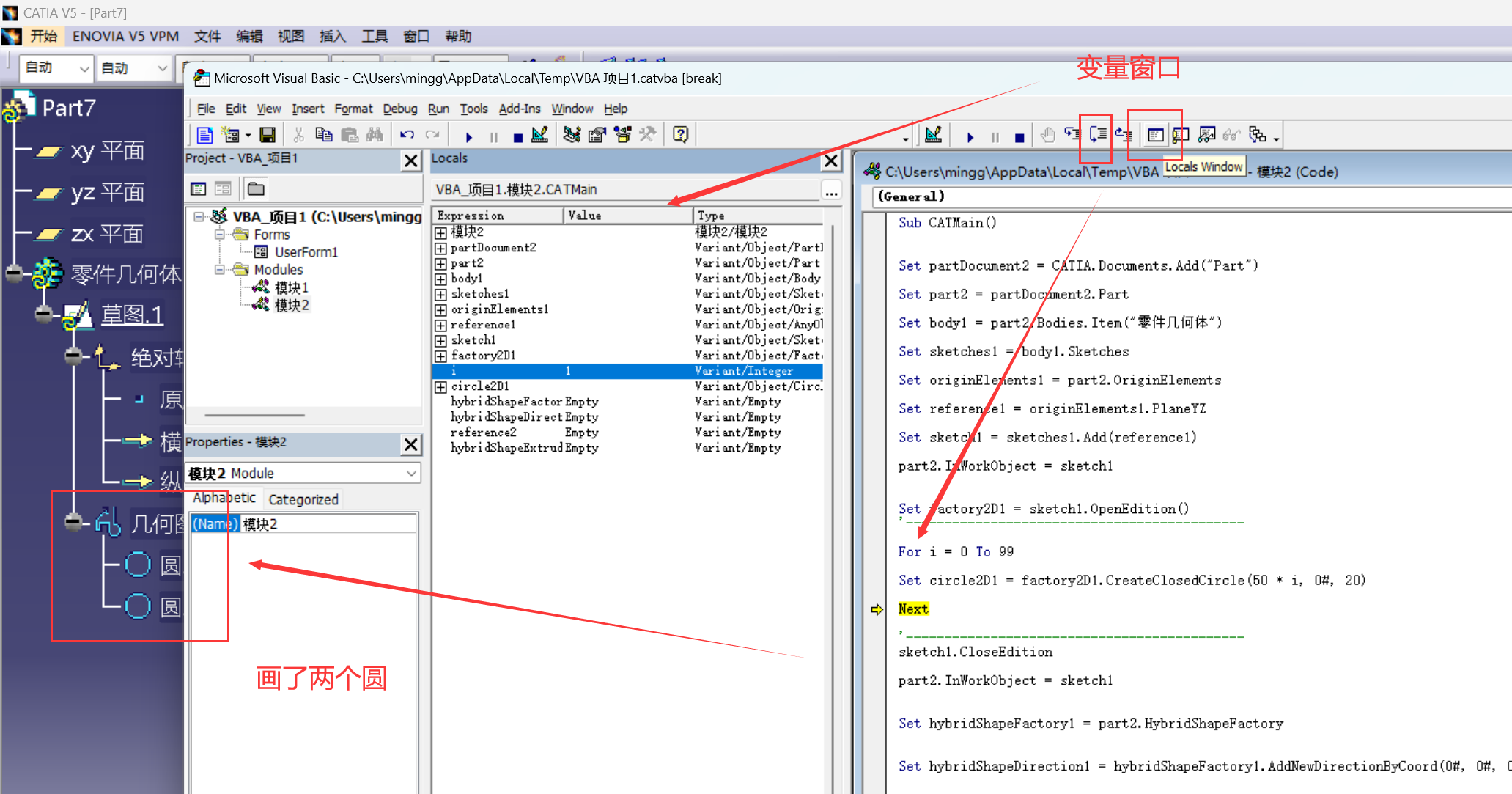Image resolution: width=1512 pixels, height=794 pixels.
Task: Select the xy 平面 node in the CATIA tree
Action: (x=107, y=151)
